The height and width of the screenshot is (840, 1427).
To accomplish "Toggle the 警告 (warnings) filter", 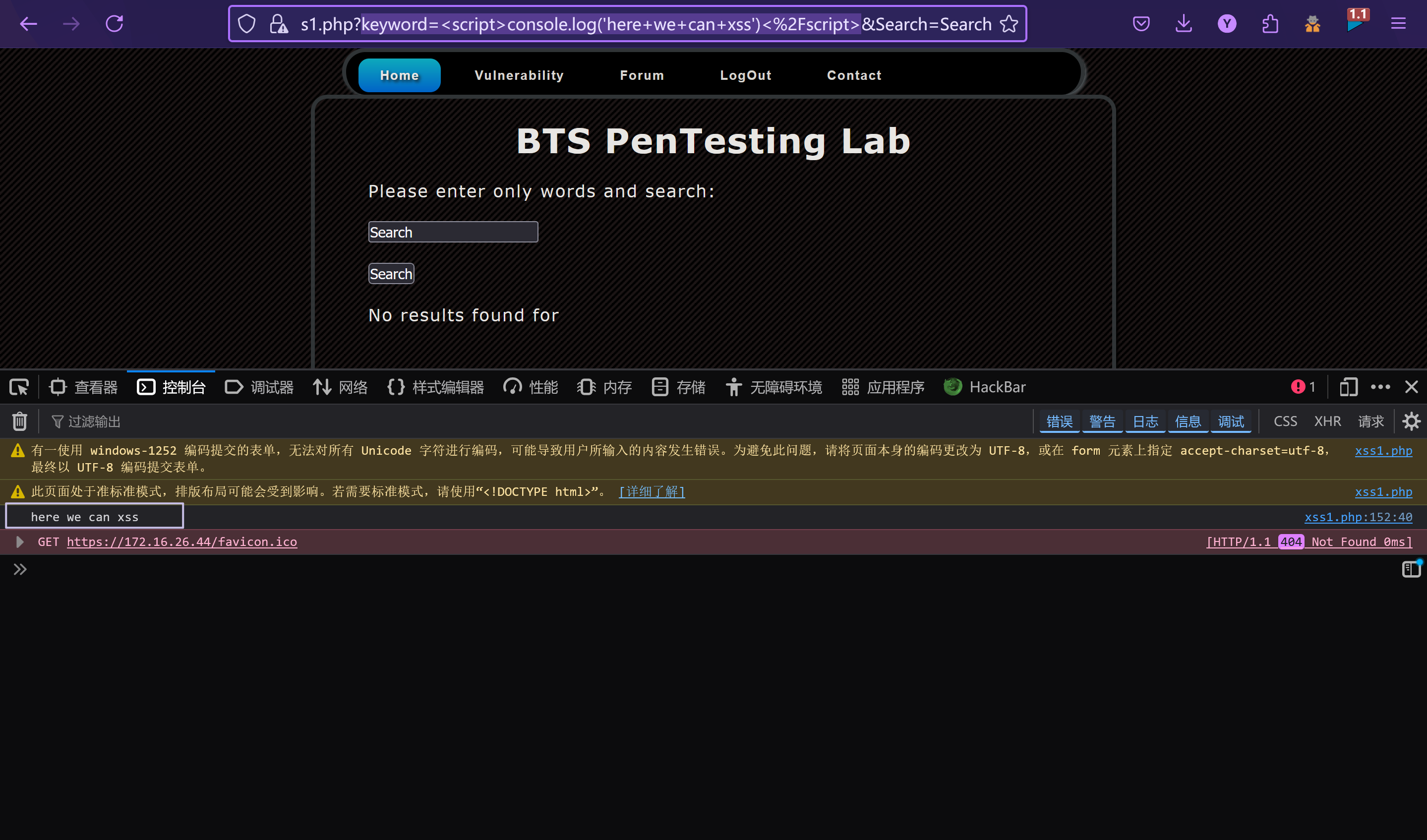I will [x=1102, y=421].
